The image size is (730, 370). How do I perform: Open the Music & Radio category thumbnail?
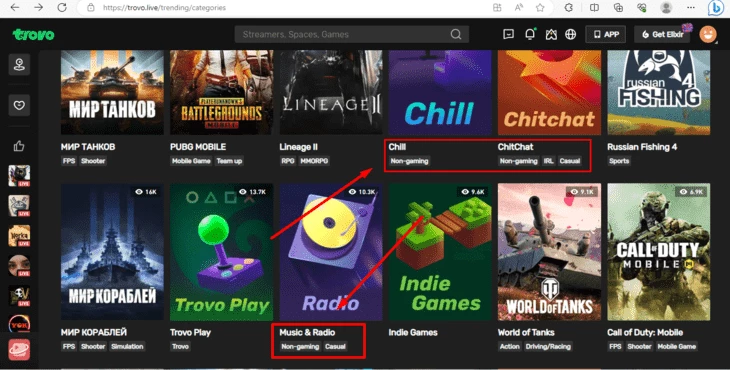(331, 252)
